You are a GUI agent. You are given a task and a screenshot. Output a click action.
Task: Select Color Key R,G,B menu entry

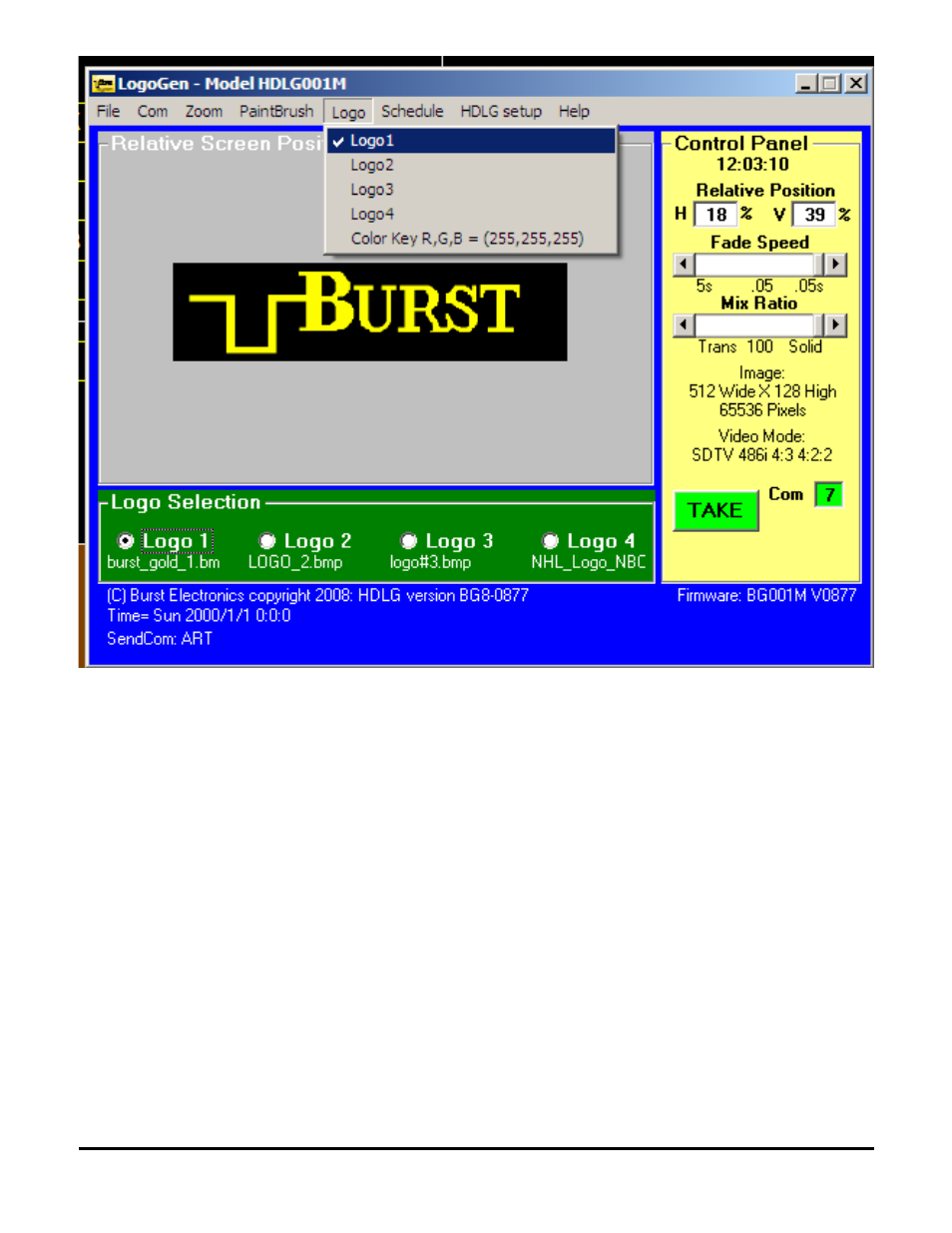pos(471,239)
